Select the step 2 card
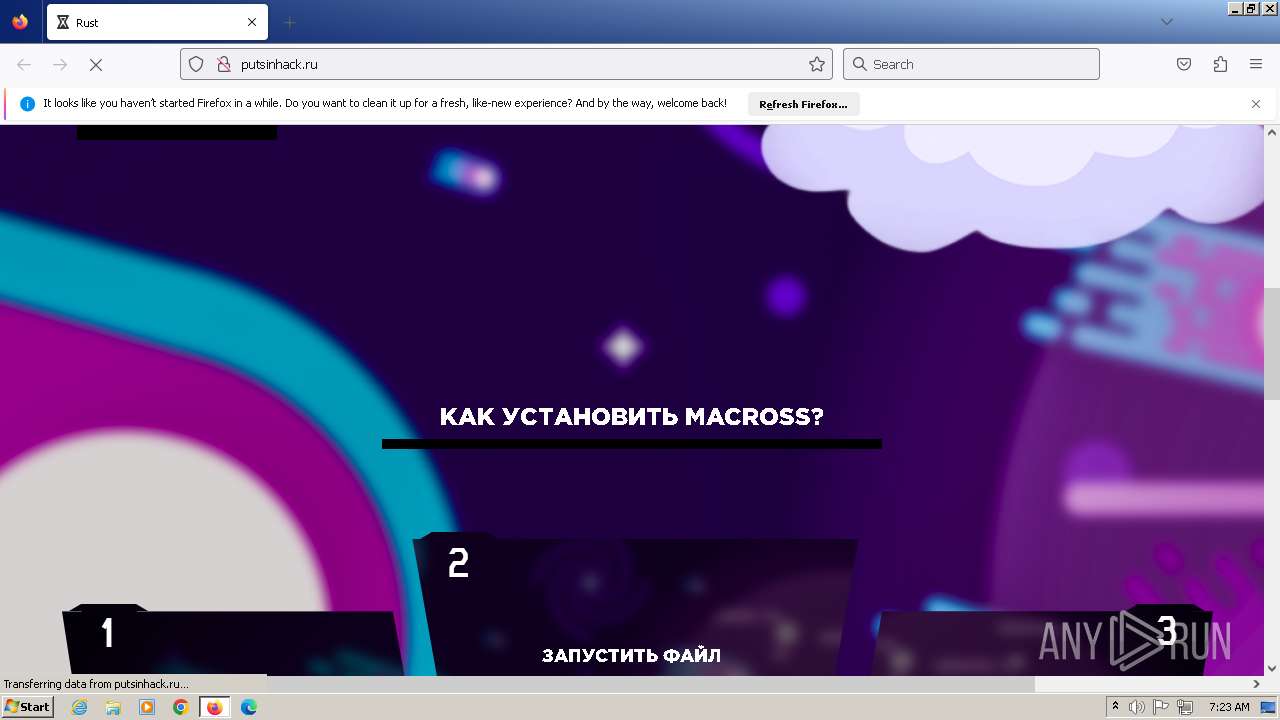 coord(636,604)
